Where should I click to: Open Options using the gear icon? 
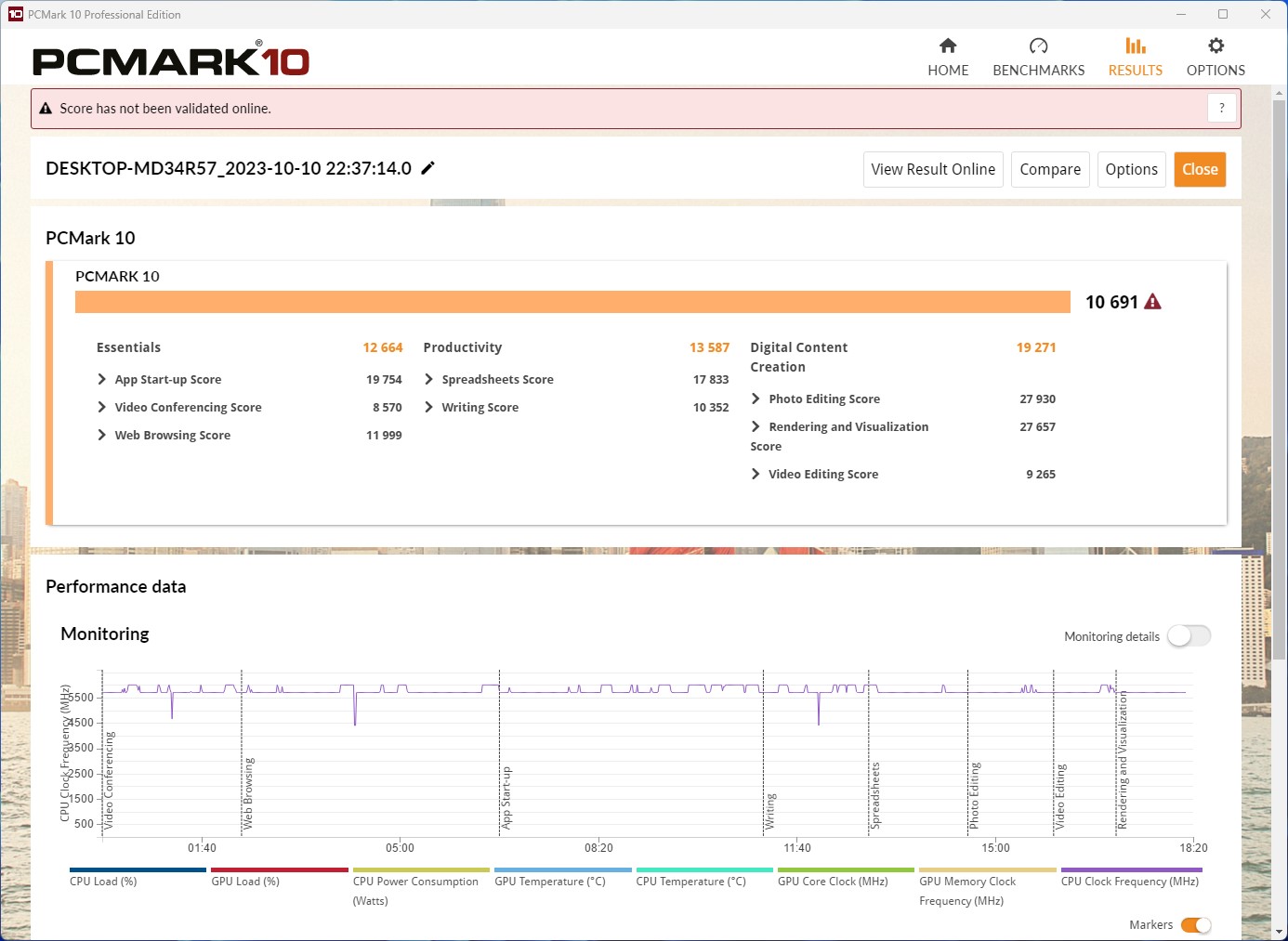(x=1216, y=46)
